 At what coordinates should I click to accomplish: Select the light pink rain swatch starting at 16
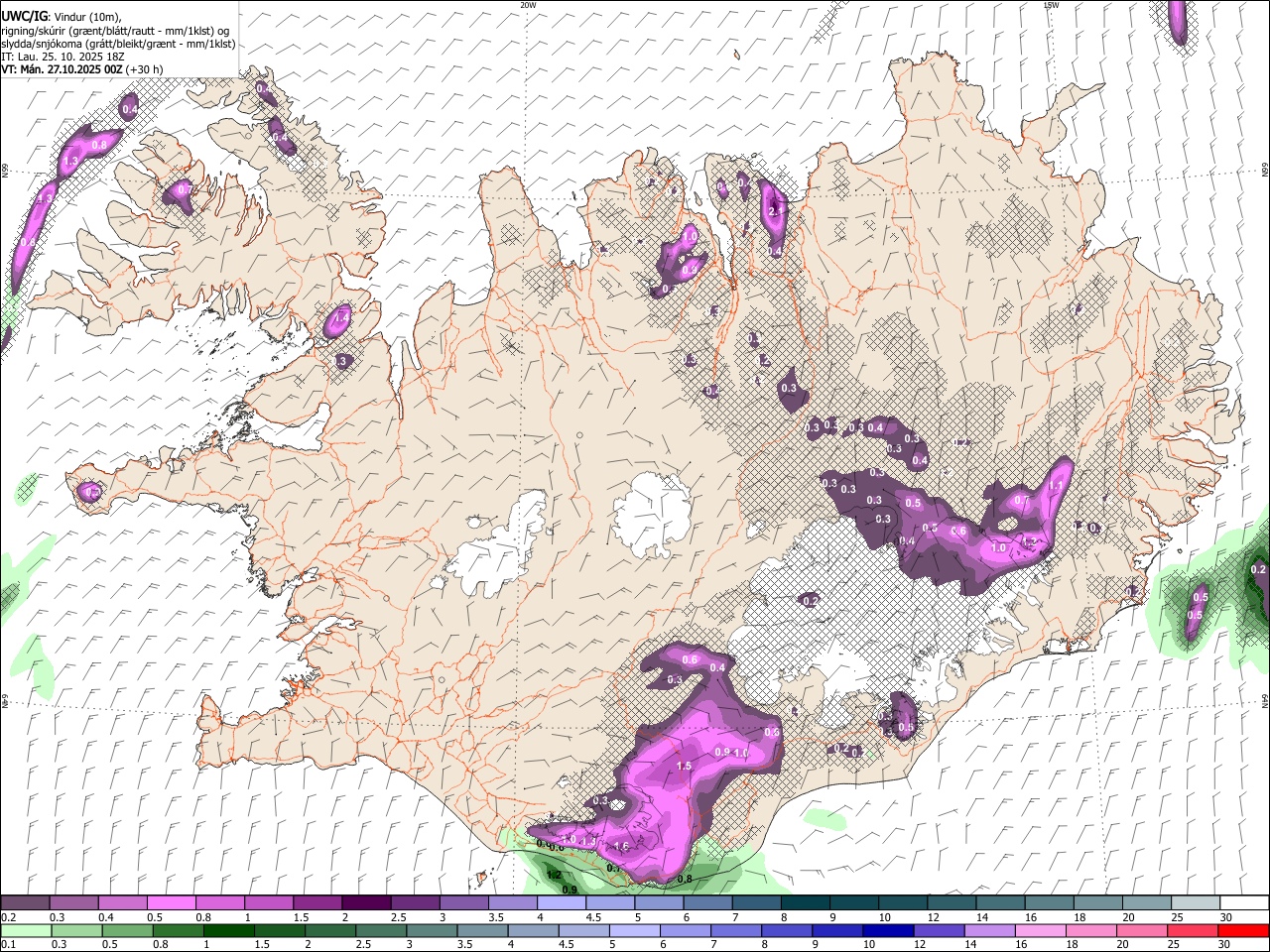(1042, 930)
